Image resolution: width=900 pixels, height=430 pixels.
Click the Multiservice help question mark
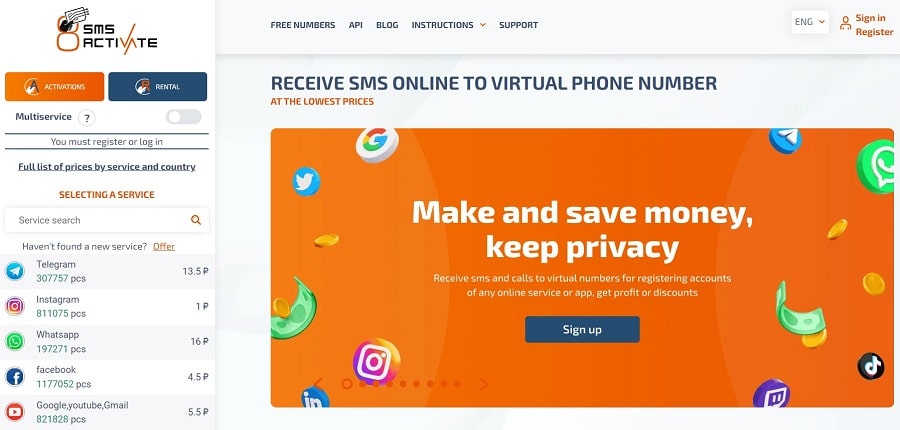[87, 118]
